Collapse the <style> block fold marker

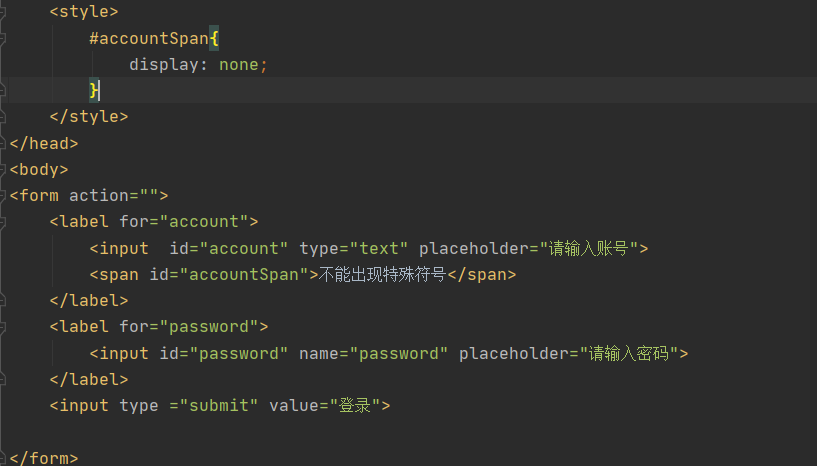4,12
